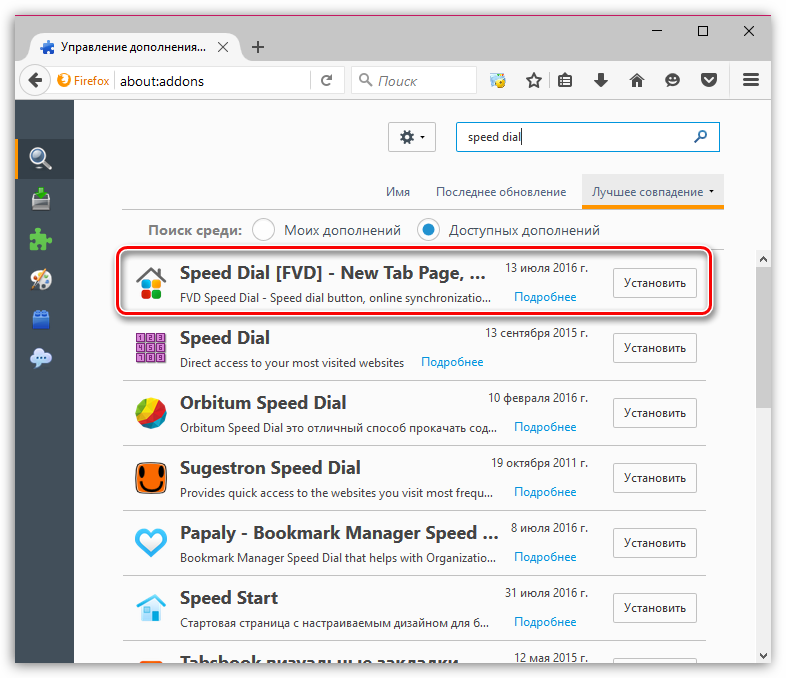The height and width of the screenshot is (678, 786).
Task: Select the "Управление дополнения..." browser tab
Action: point(134,47)
